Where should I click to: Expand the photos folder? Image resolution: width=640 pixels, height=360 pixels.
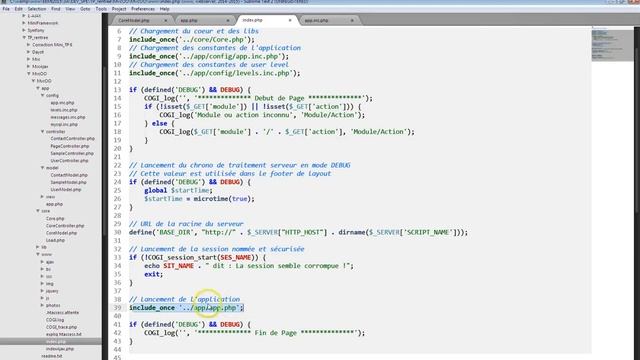42,305
